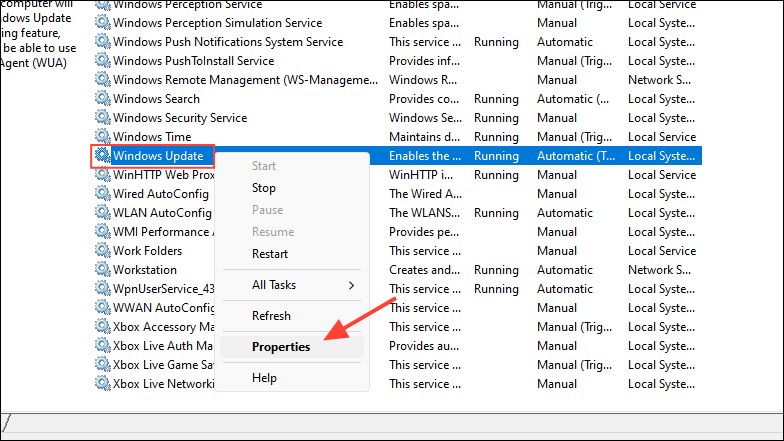Screen dimensions: 784x441
Task: Click gear icon beside Workstation
Action: point(102,270)
